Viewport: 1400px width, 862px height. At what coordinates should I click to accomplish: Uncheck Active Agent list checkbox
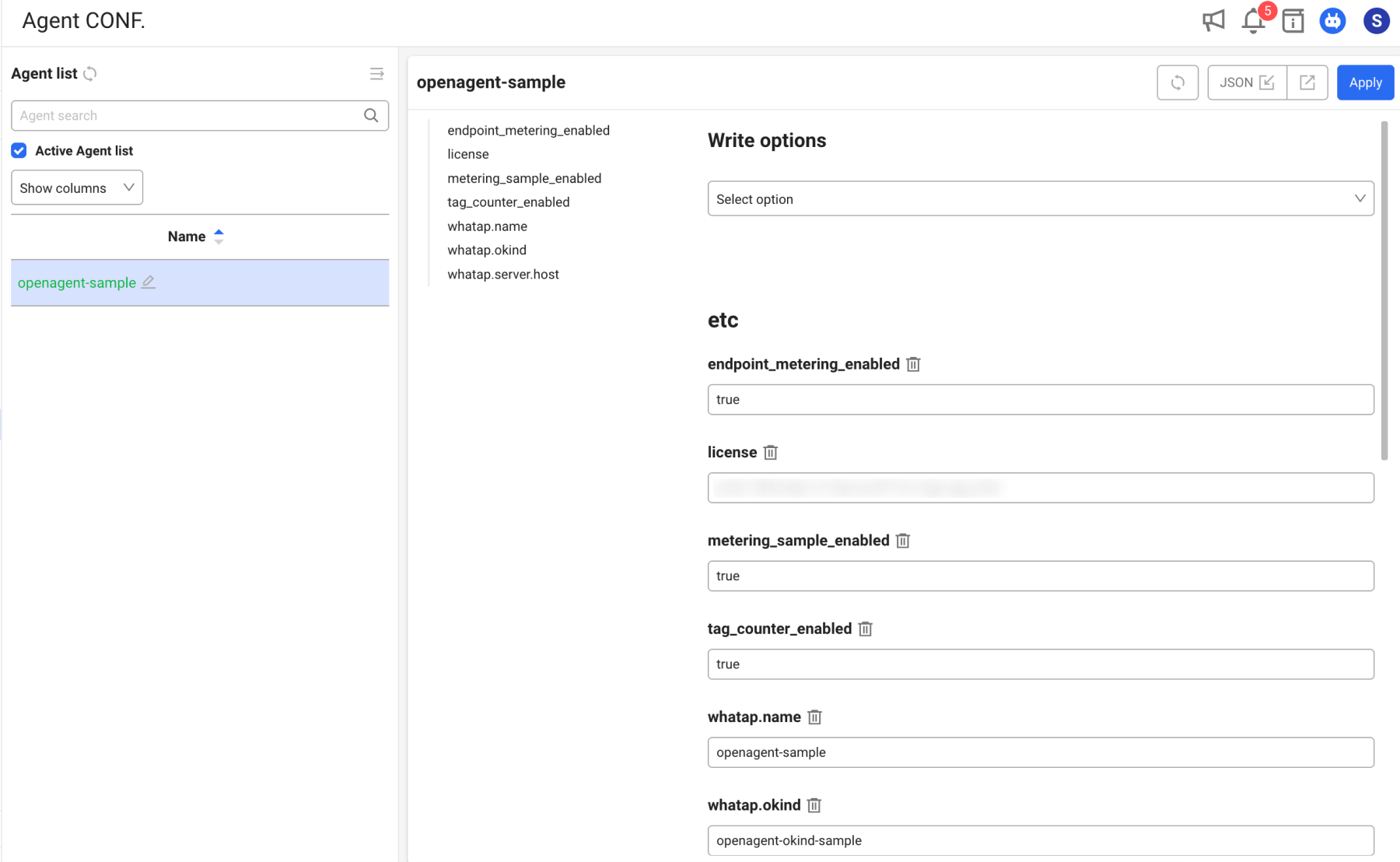(19, 151)
